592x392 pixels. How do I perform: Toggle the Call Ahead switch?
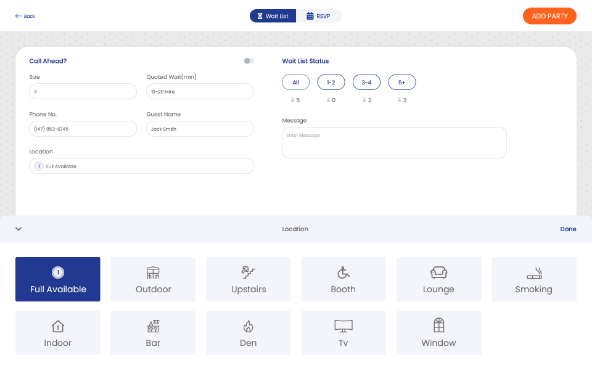248,61
